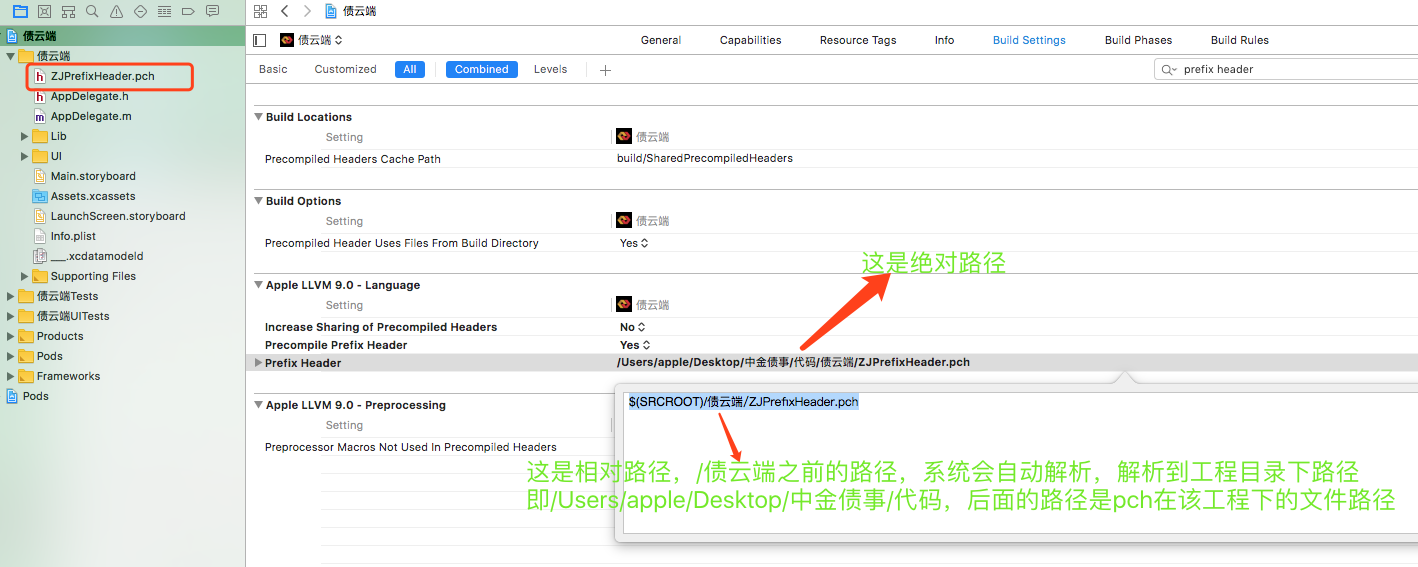Click the build settings search field
Image resolution: width=1418 pixels, height=567 pixels.
(x=1290, y=69)
